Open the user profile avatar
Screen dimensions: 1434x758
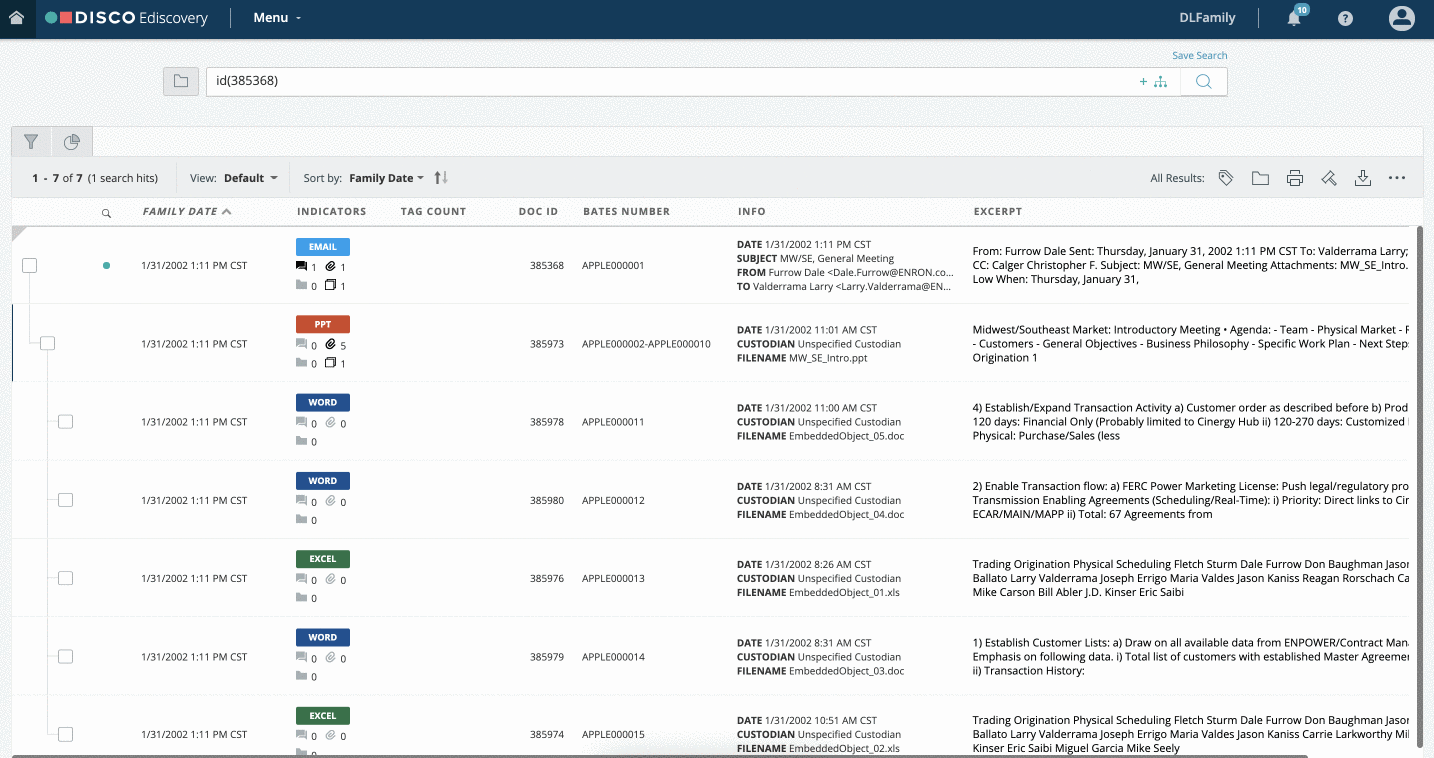tap(1401, 18)
